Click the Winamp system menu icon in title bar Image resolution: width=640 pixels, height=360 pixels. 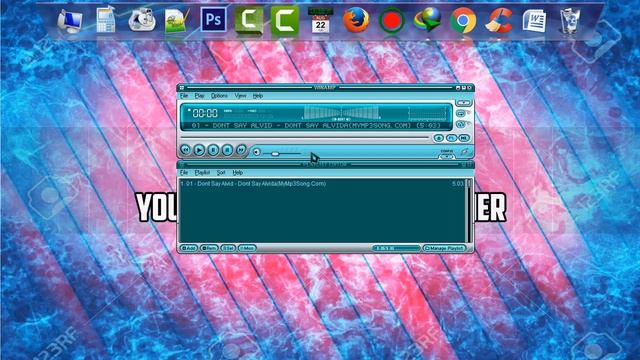[x=182, y=88]
